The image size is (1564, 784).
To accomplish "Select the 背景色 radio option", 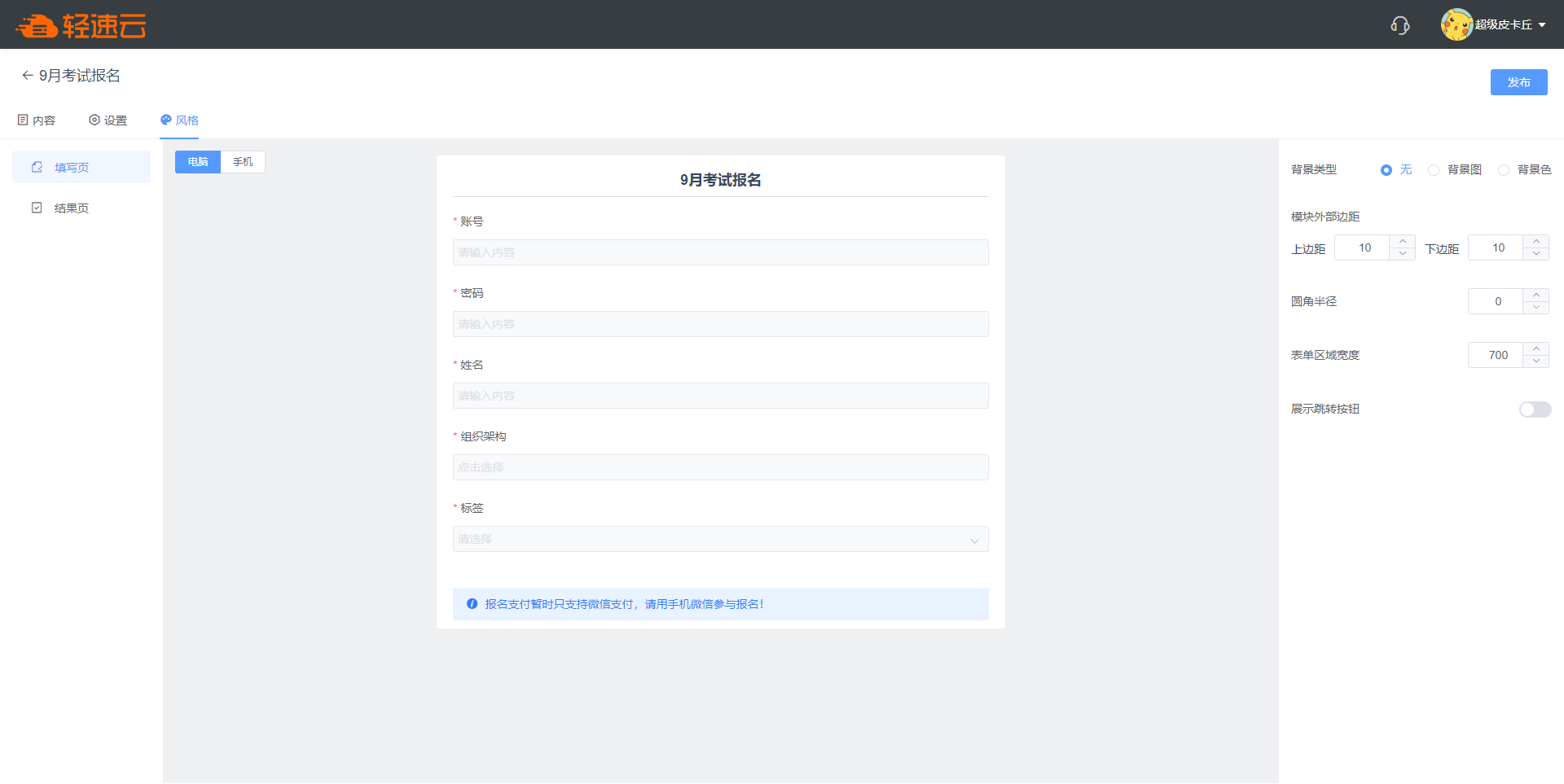I will point(1504,170).
